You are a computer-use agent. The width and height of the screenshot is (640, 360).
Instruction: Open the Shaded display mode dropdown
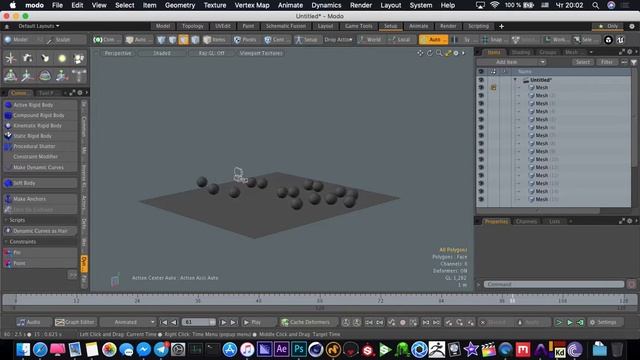162,53
